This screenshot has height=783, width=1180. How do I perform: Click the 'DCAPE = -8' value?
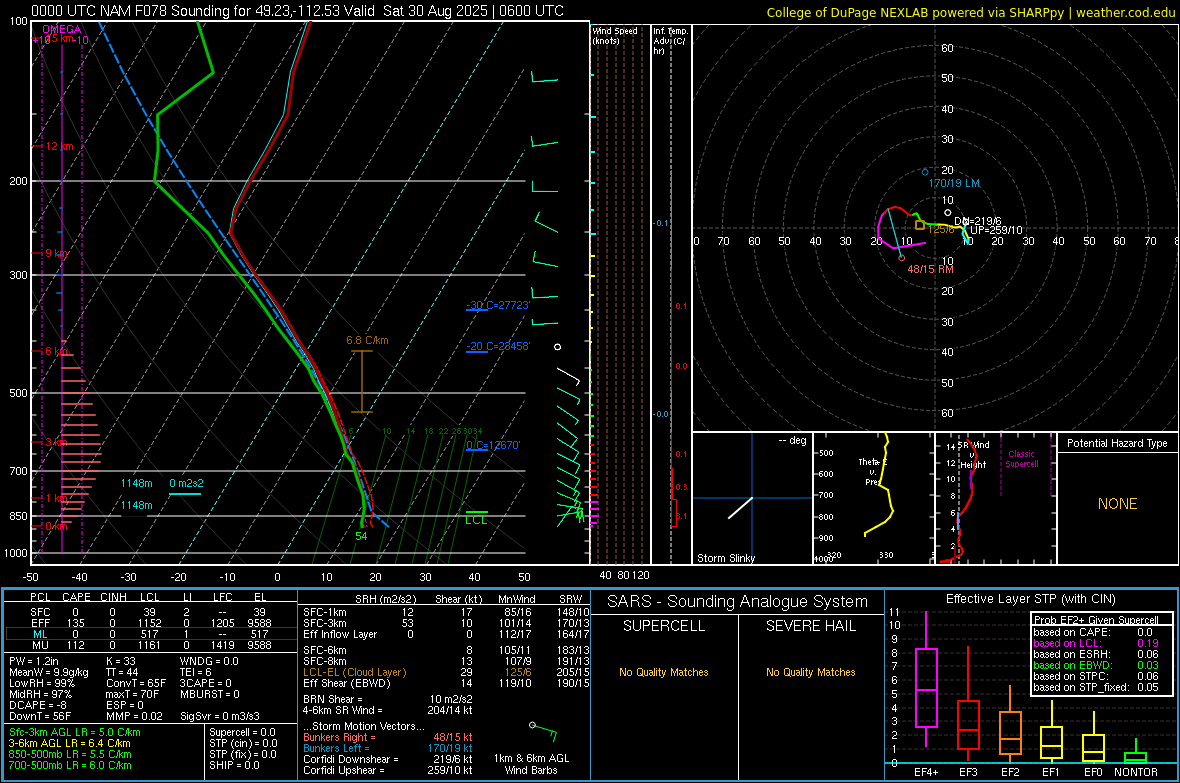pos(38,705)
